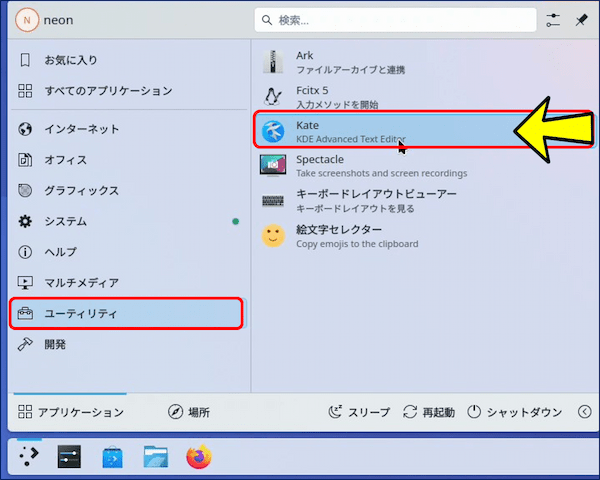Open Dolphin file manager in taskbar
This screenshot has width=600, height=480.
[x=155, y=457]
